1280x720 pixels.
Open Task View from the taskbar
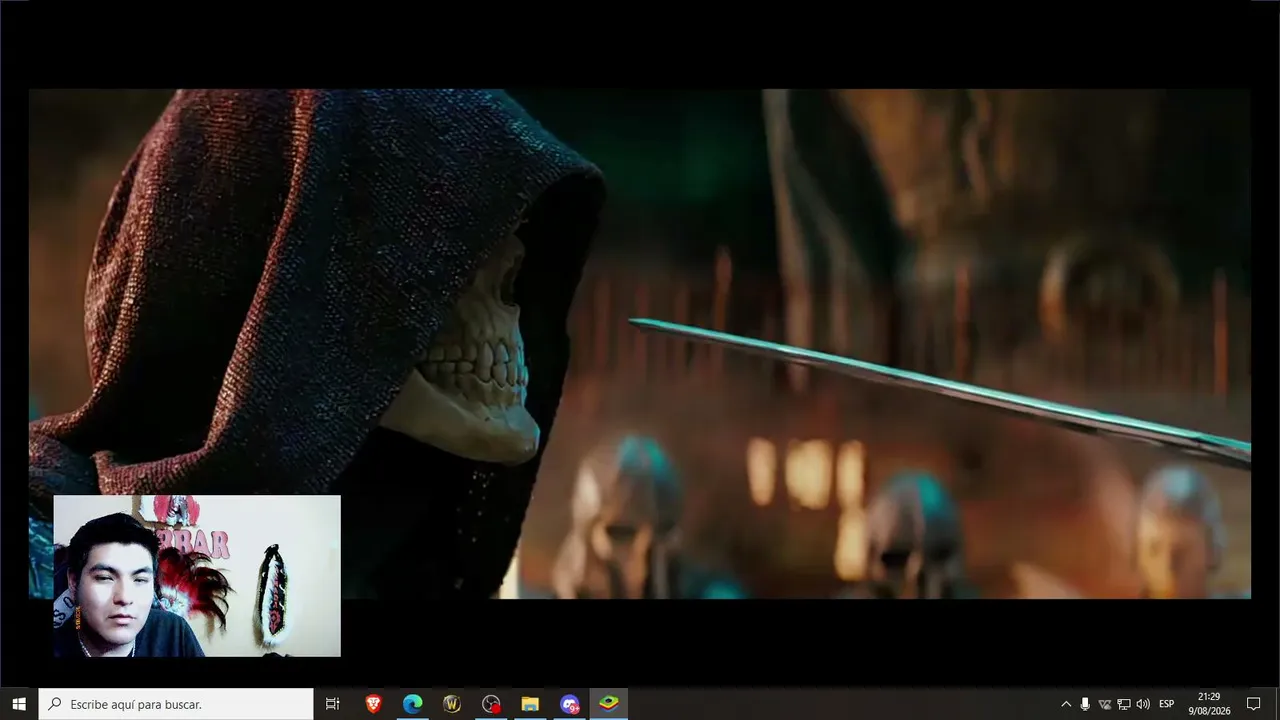(333, 704)
